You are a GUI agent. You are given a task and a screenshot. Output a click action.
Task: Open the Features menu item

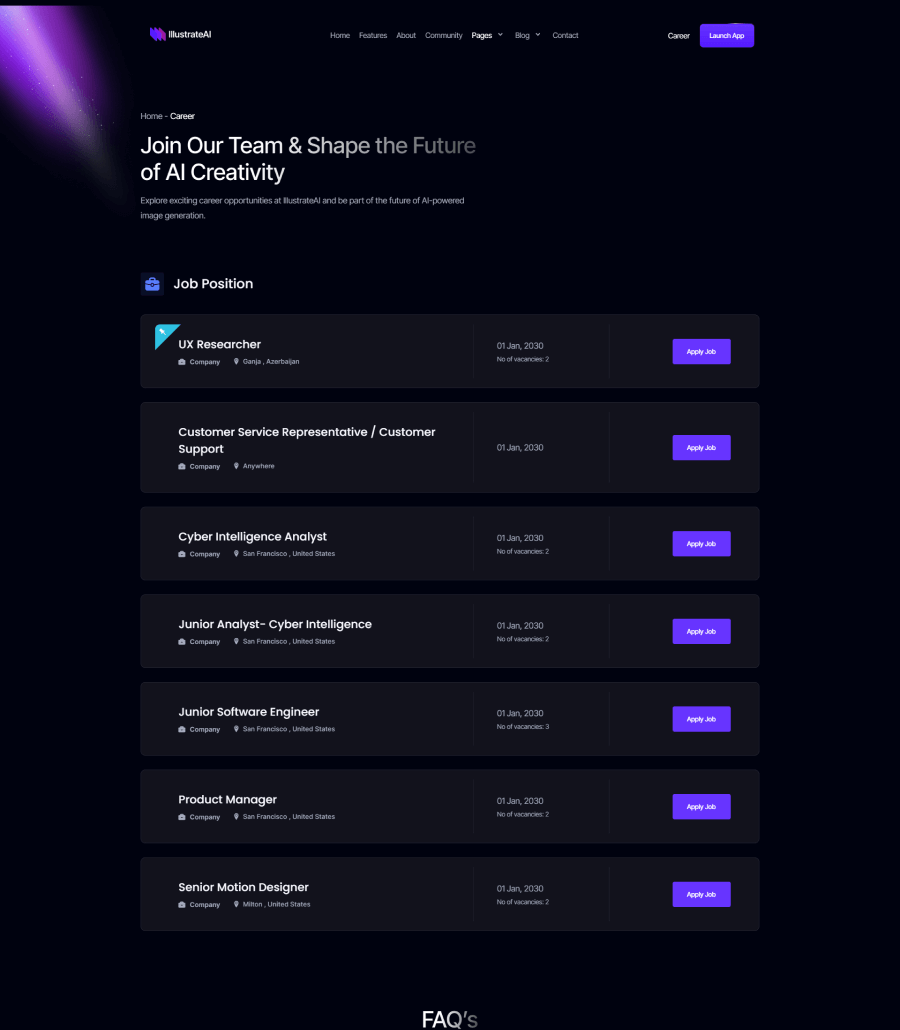(x=373, y=35)
